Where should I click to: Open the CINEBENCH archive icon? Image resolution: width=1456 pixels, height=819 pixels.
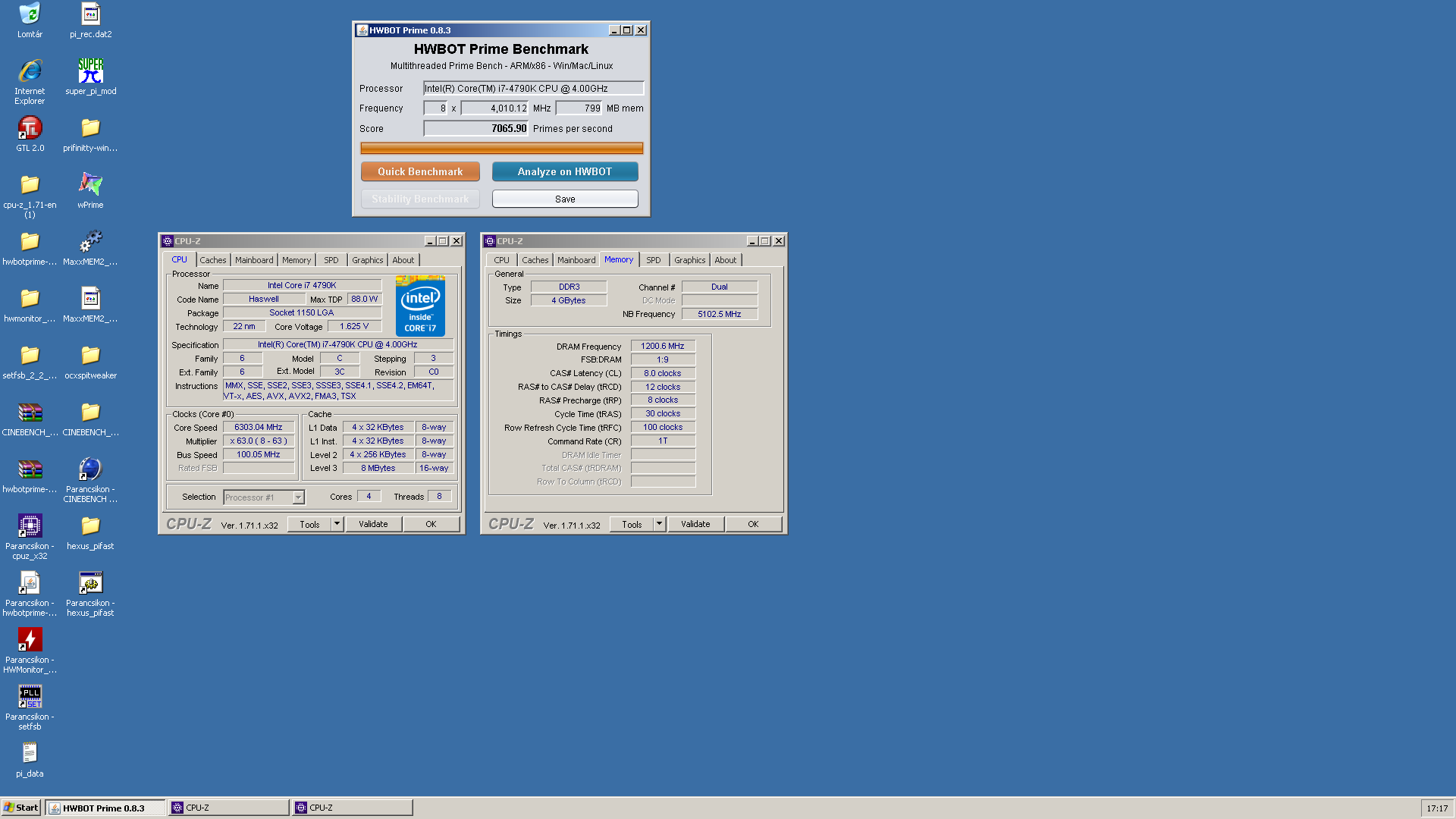coord(30,412)
